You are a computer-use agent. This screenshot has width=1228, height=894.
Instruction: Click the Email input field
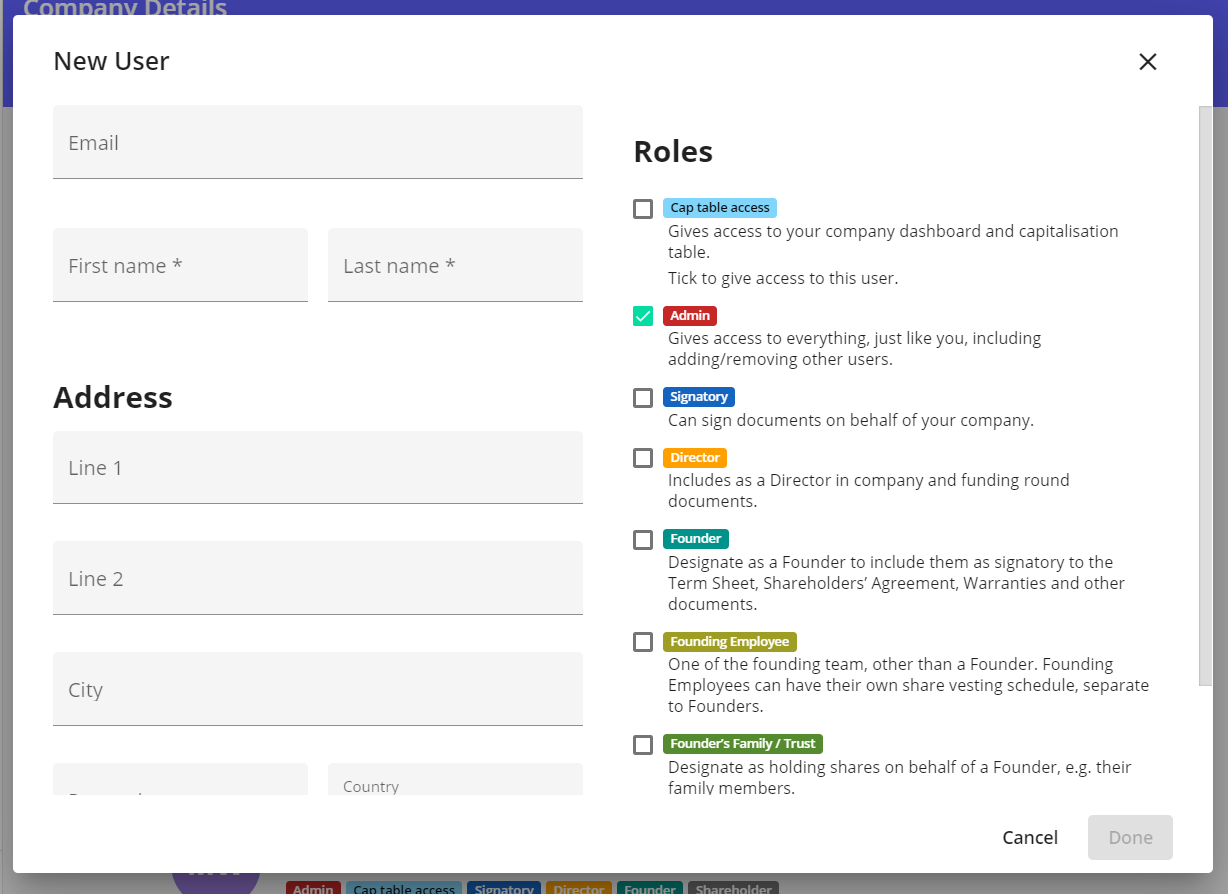click(317, 143)
